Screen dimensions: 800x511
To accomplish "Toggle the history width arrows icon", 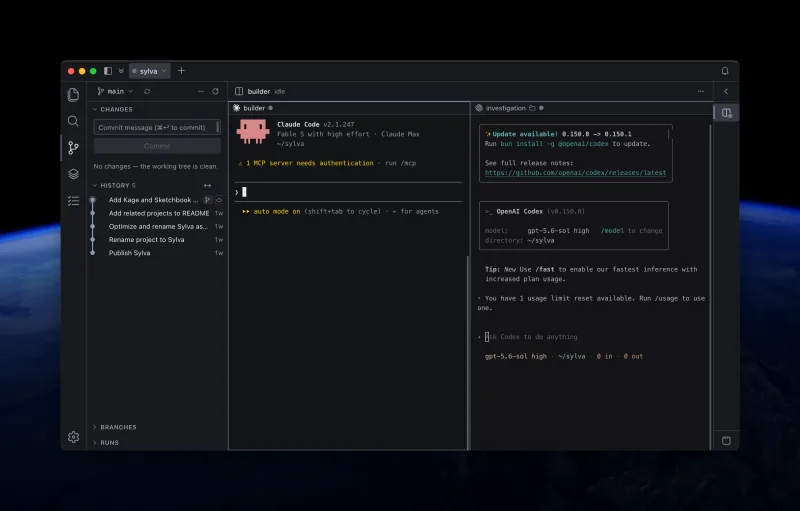I will tap(207, 186).
